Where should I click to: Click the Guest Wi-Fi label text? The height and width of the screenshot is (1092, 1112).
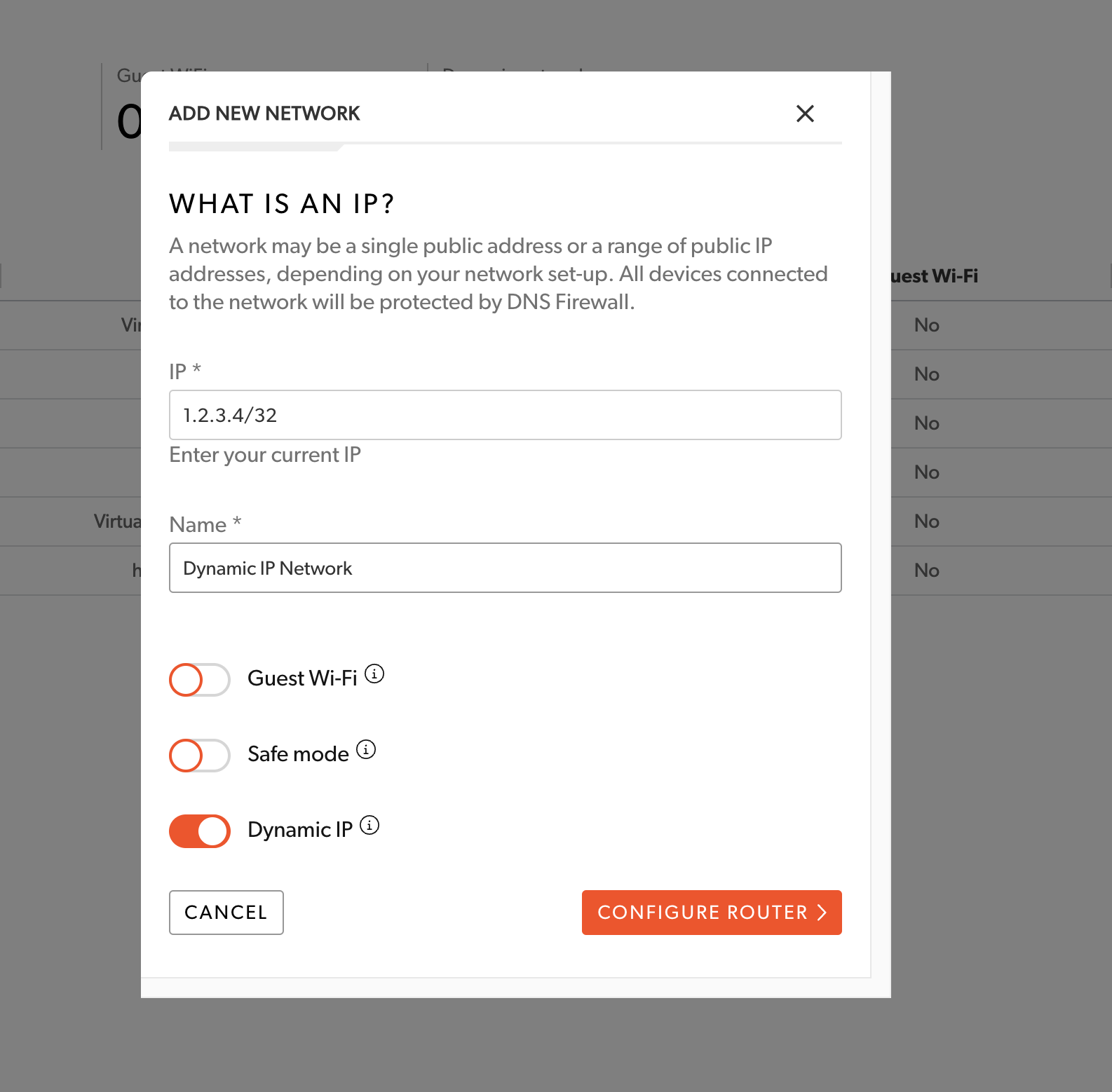click(x=302, y=678)
